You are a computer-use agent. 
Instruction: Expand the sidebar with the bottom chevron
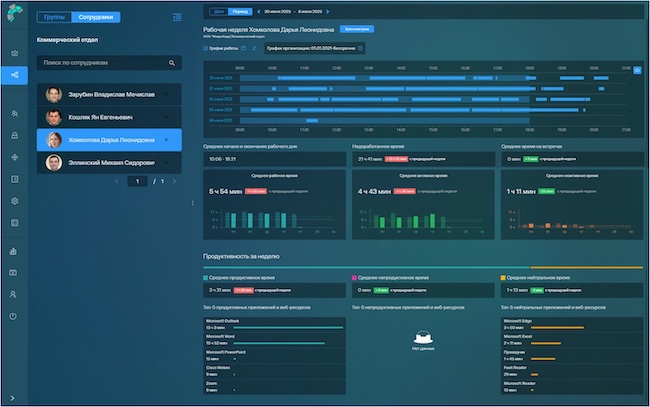(x=12, y=398)
